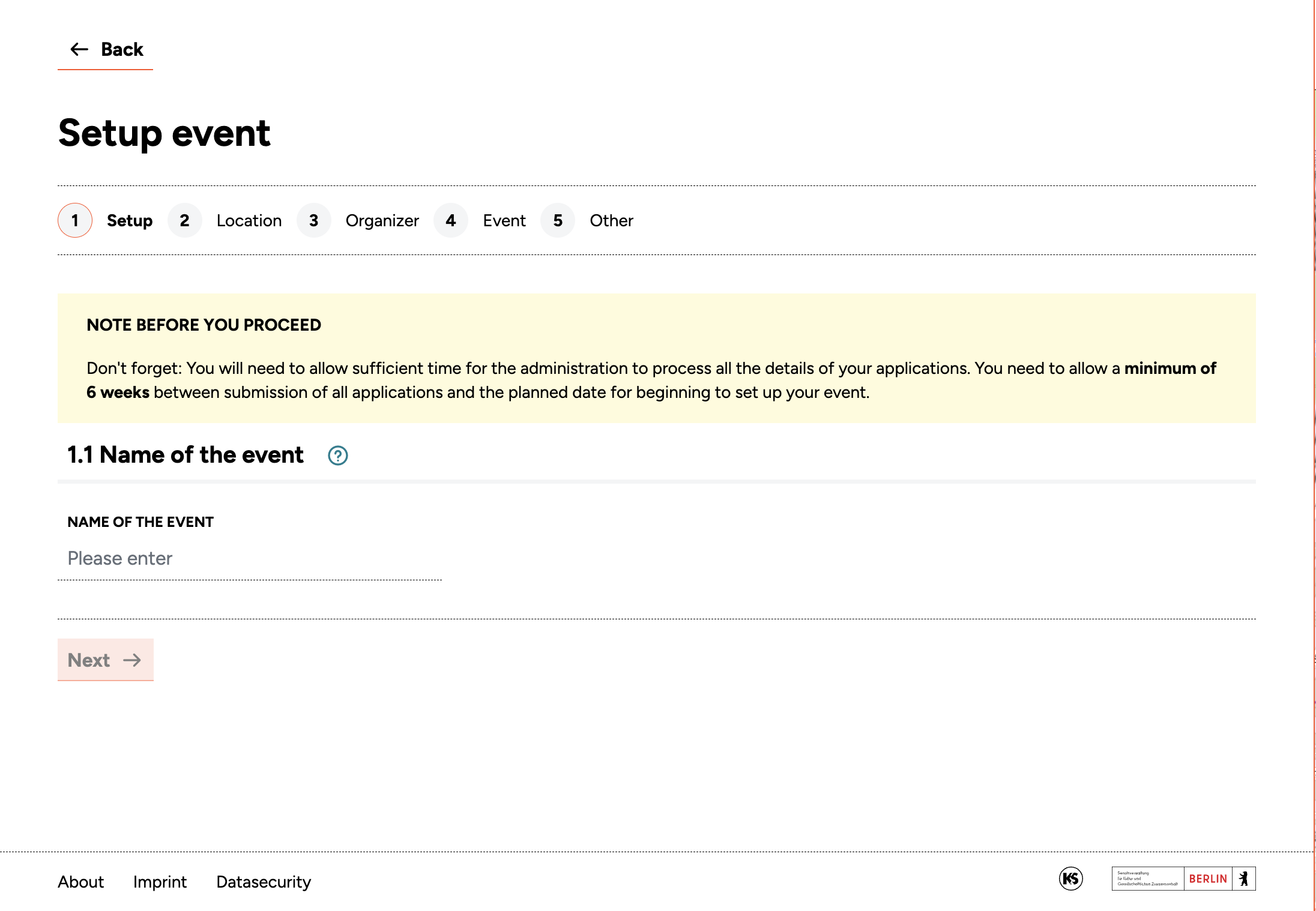Open the Other step label

click(x=611, y=221)
